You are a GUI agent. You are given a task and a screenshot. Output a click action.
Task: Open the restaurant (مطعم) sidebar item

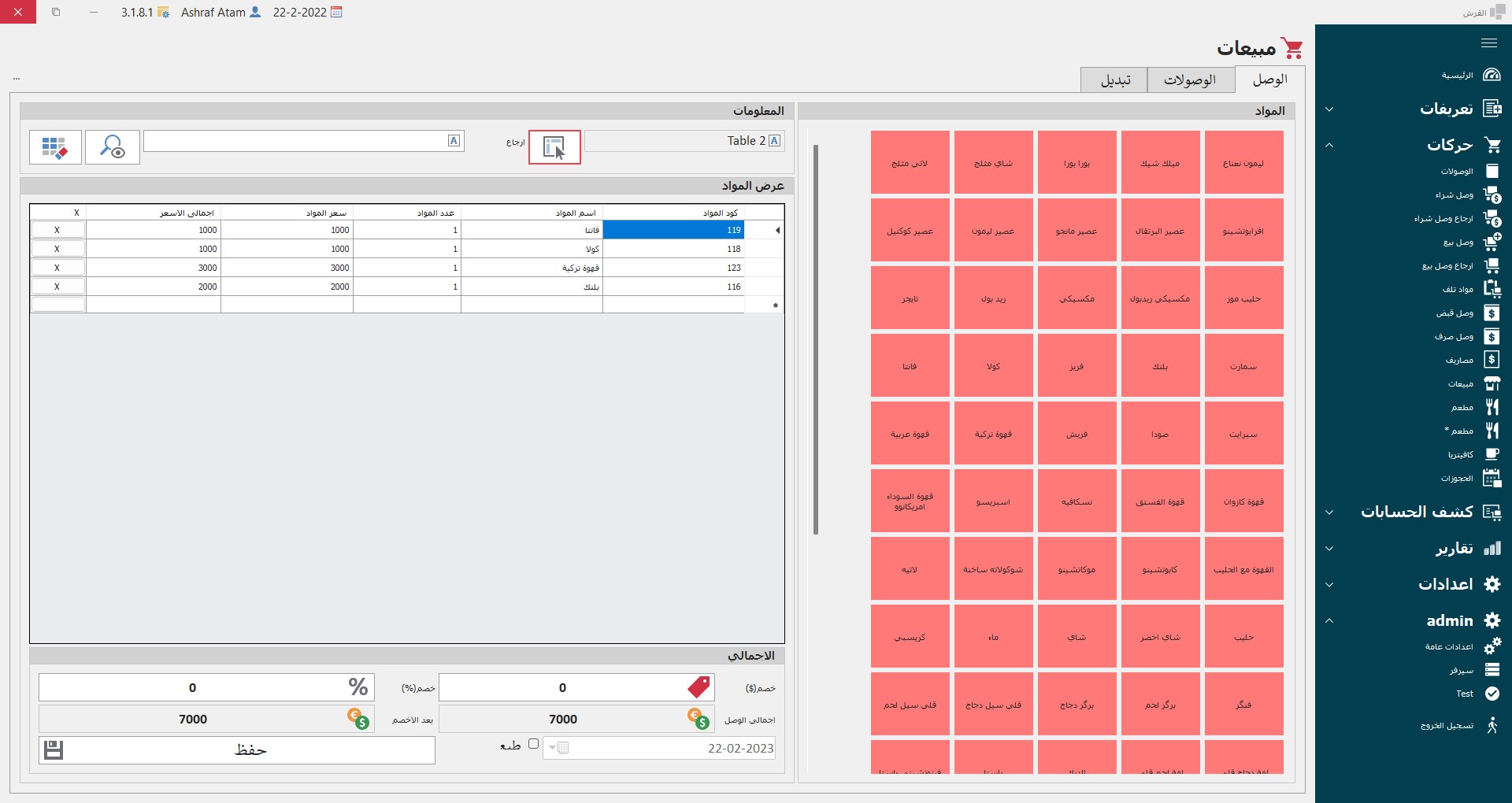1462,408
